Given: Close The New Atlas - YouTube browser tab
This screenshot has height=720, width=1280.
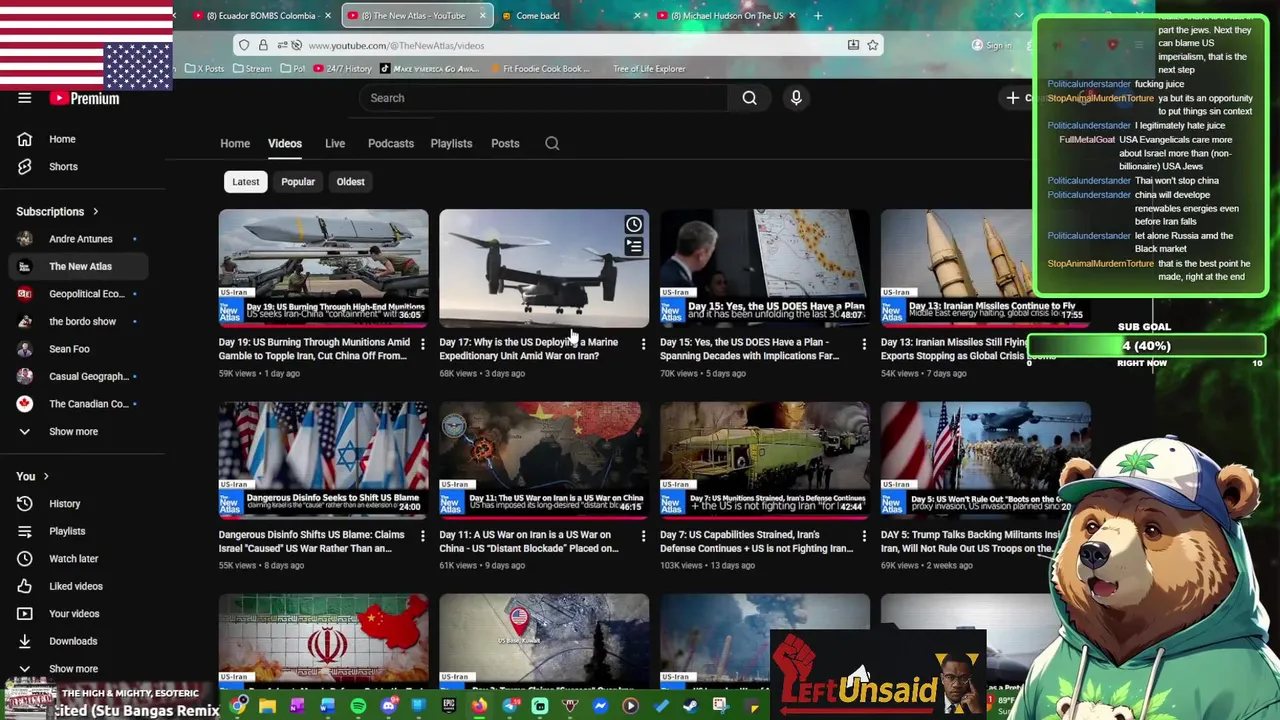Looking at the screenshot, I should (x=482, y=15).
